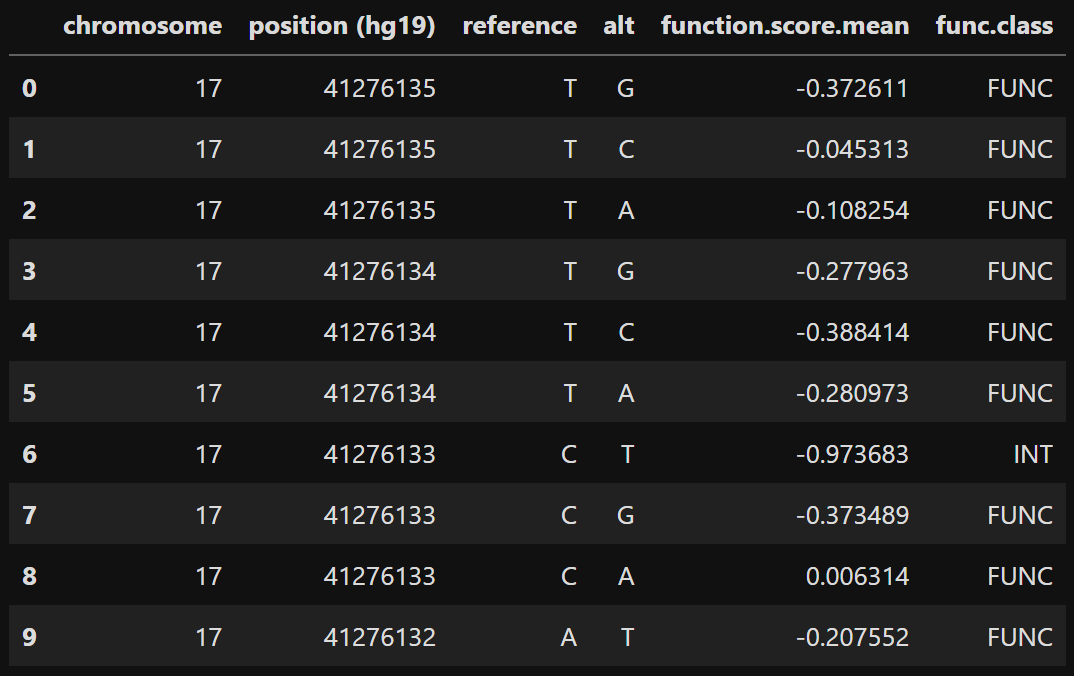Click row index 6
This screenshot has width=1074, height=676.
(x=29, y=454)
